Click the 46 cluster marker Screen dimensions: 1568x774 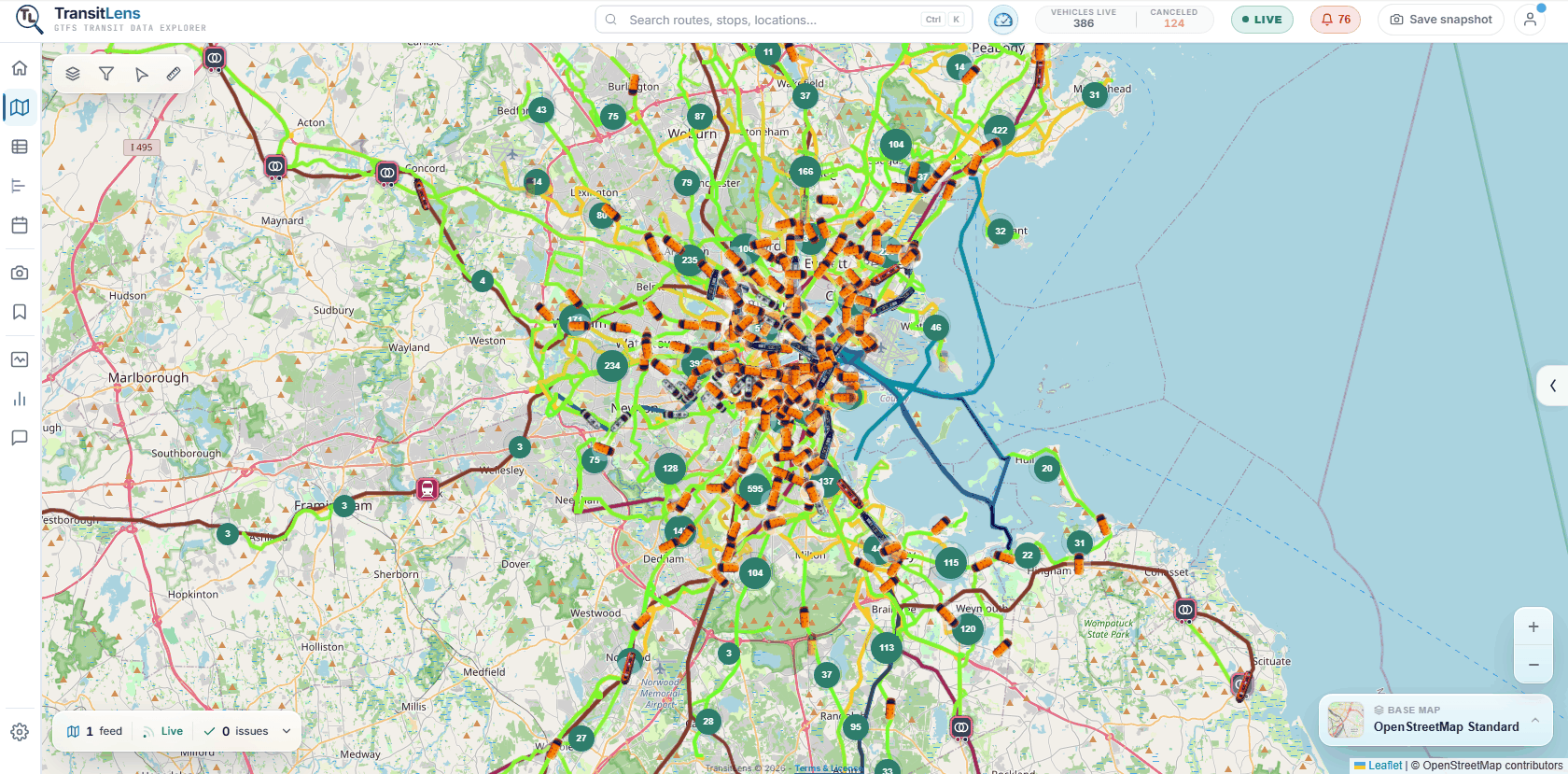(936, 327)
